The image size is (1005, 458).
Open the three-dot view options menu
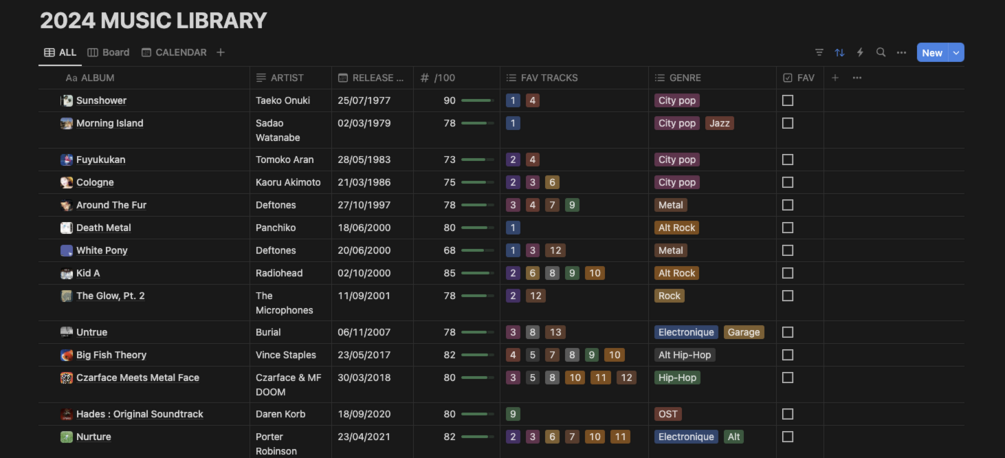click(x=901, y=53)
